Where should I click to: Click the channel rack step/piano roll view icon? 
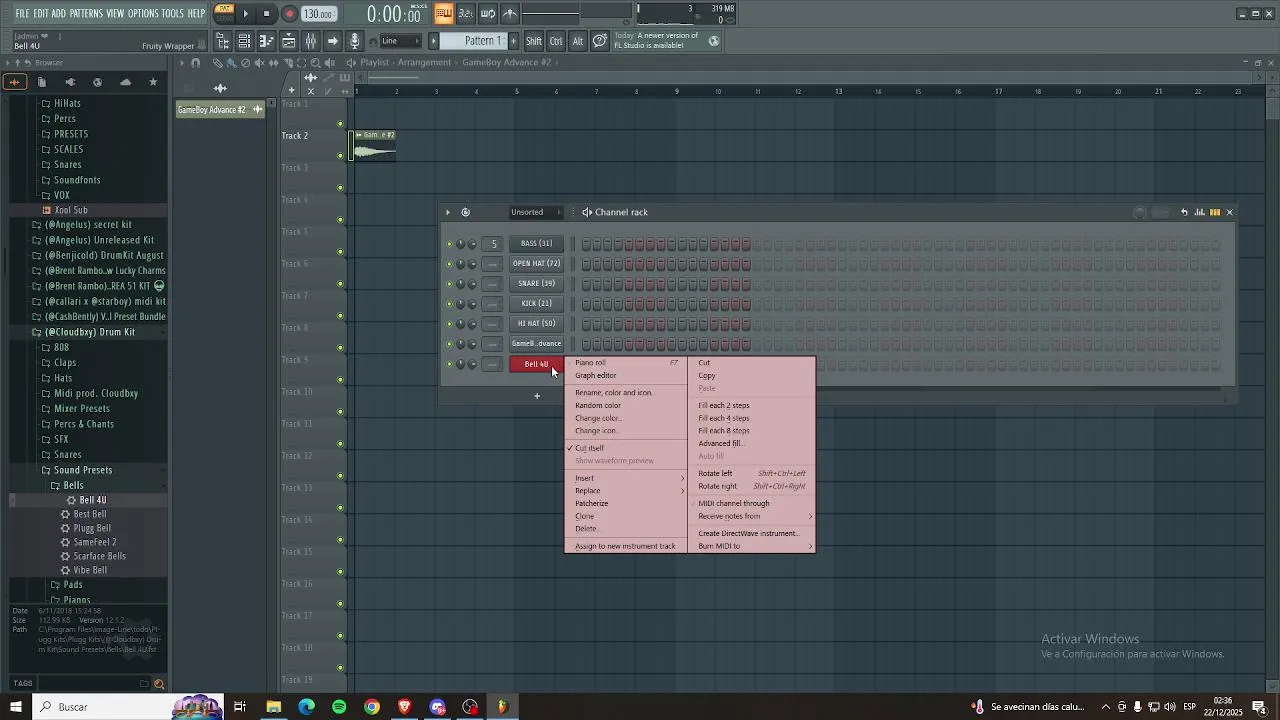[1215, 212]
